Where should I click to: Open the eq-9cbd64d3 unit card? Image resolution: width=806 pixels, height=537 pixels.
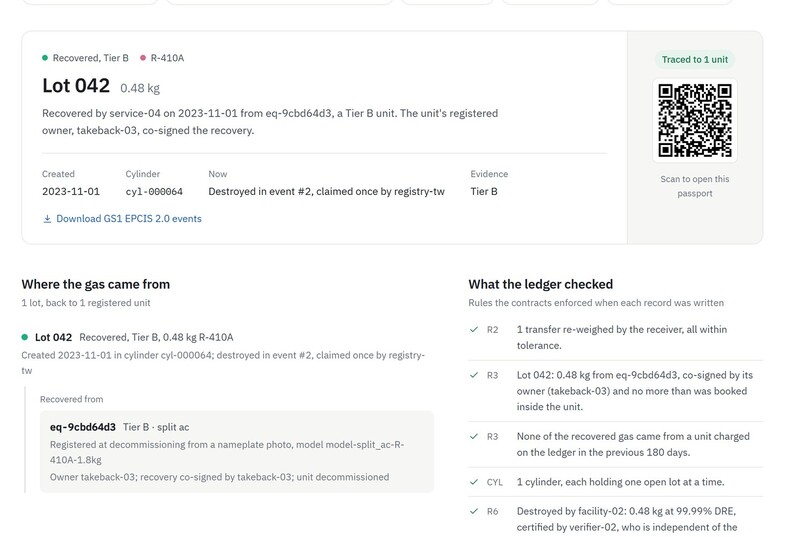(237, 452)
